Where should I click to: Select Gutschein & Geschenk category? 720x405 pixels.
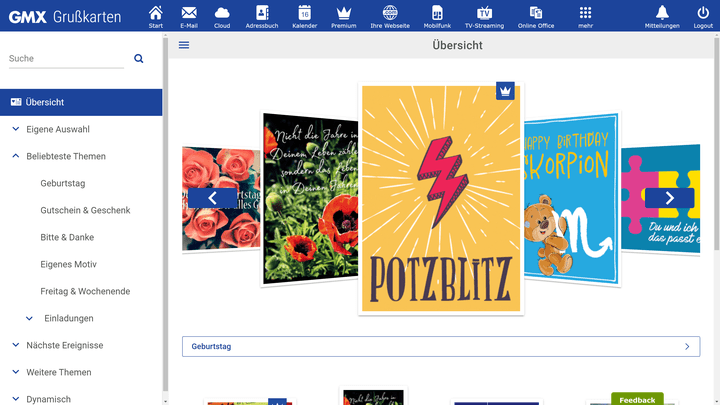(x=85, y=210)
